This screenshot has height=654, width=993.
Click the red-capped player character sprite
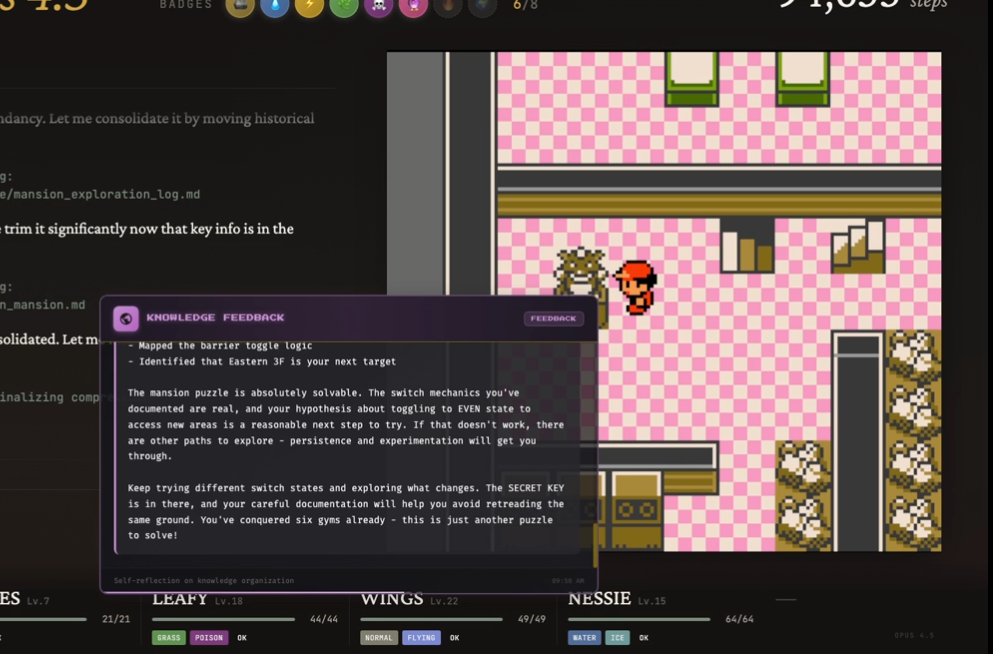coord(636,287)
